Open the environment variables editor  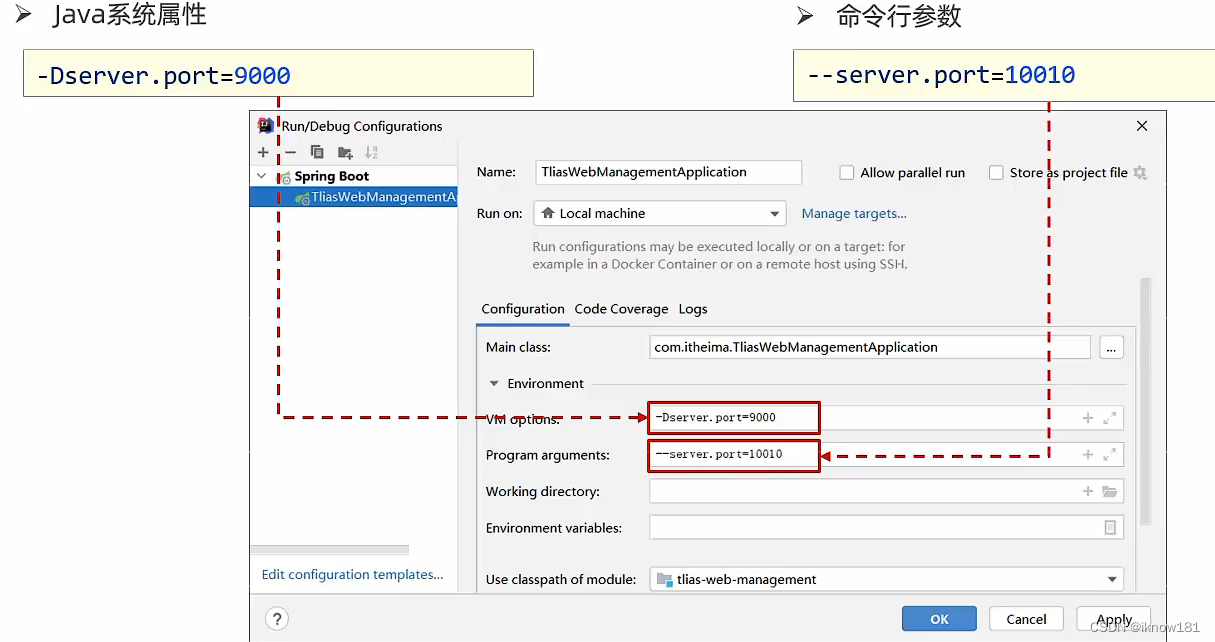(x=1110, y=527)
